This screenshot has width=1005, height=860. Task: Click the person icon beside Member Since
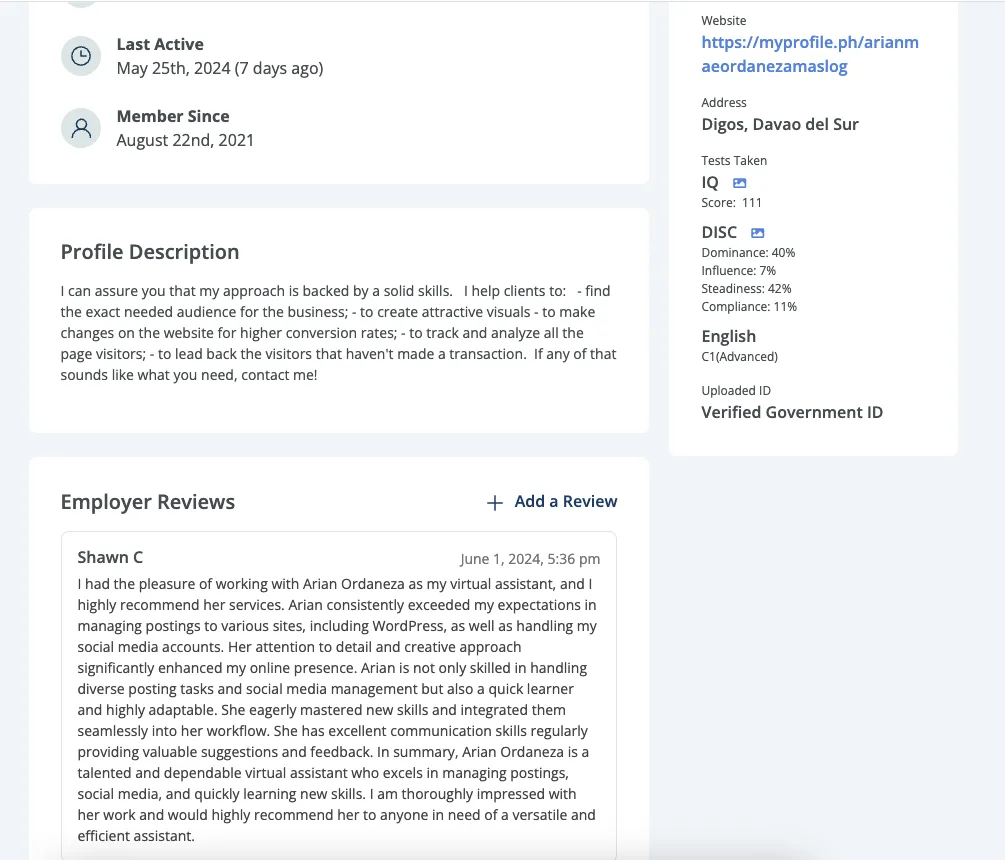pos(81,128)
